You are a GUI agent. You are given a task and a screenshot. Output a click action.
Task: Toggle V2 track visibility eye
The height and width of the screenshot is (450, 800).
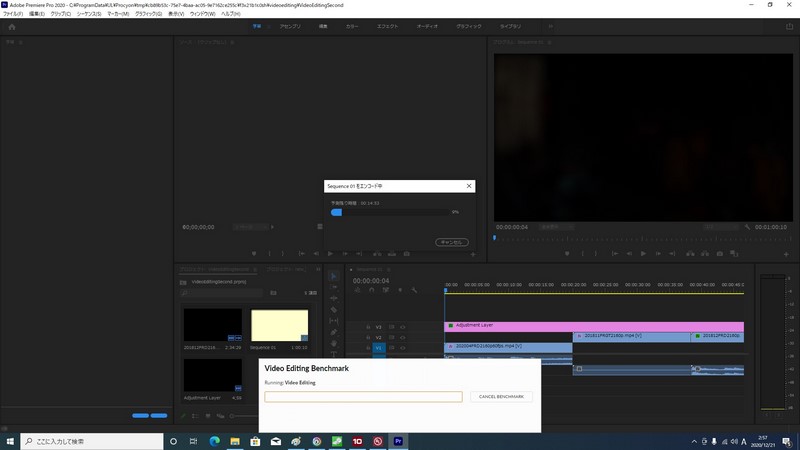coord(403,337)
